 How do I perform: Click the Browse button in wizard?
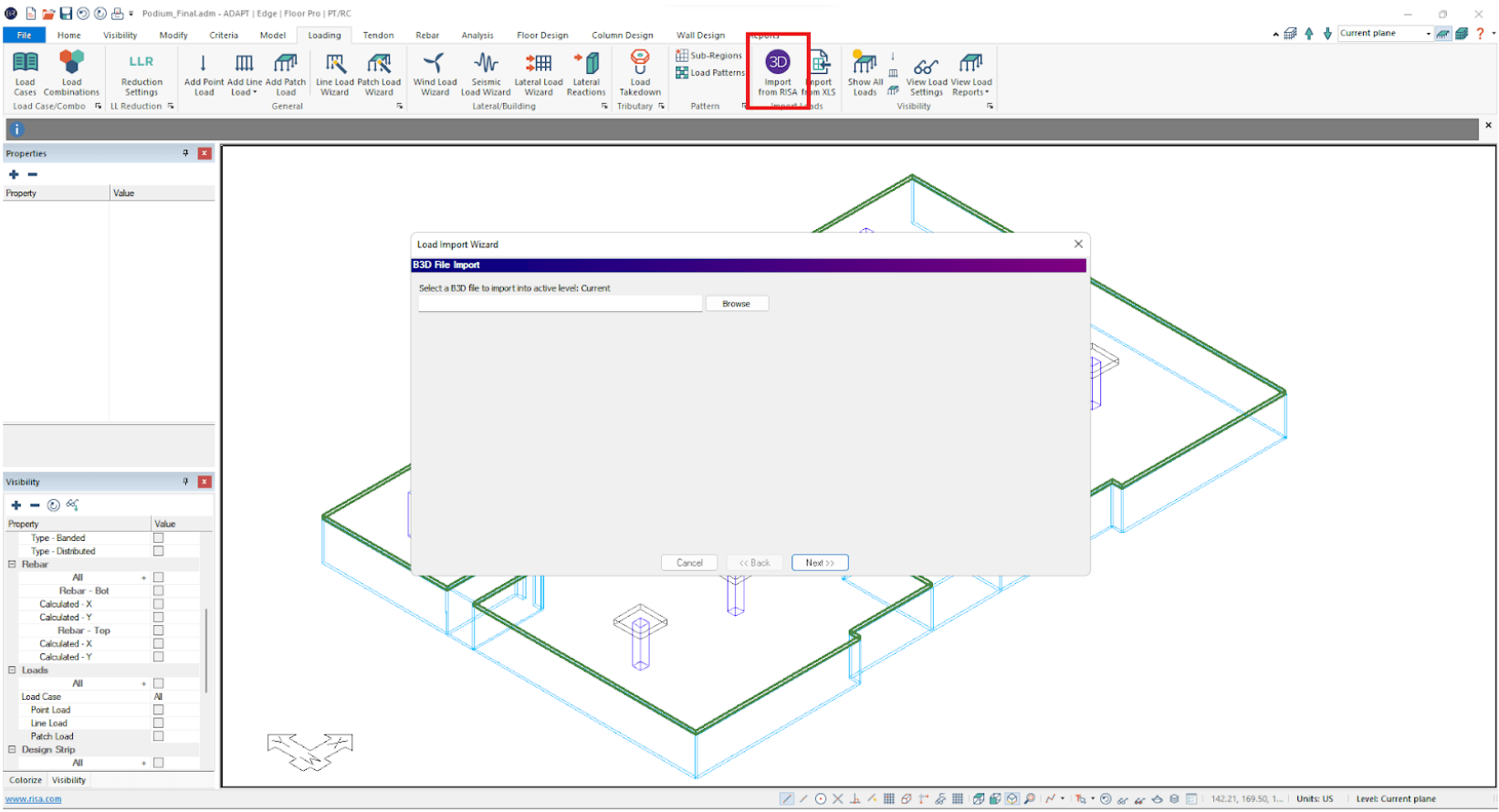point(736,304)
